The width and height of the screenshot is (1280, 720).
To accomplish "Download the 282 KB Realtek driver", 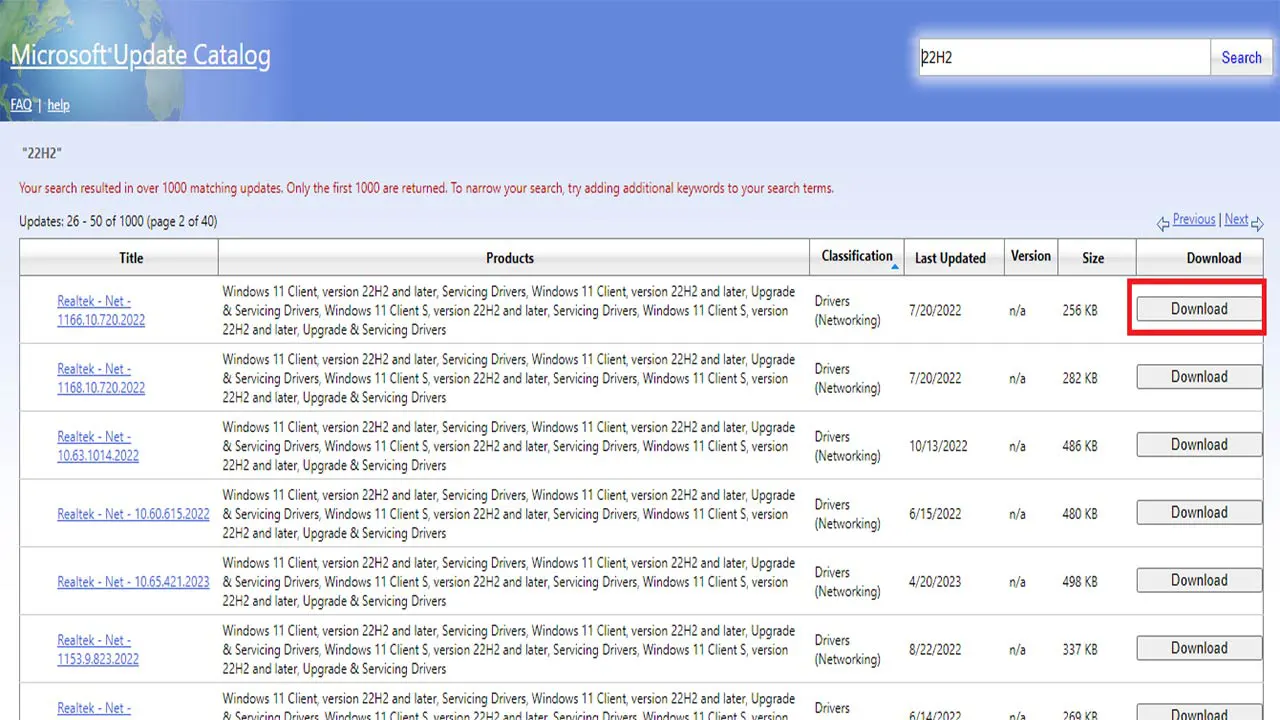I will tap(1198, 377).
